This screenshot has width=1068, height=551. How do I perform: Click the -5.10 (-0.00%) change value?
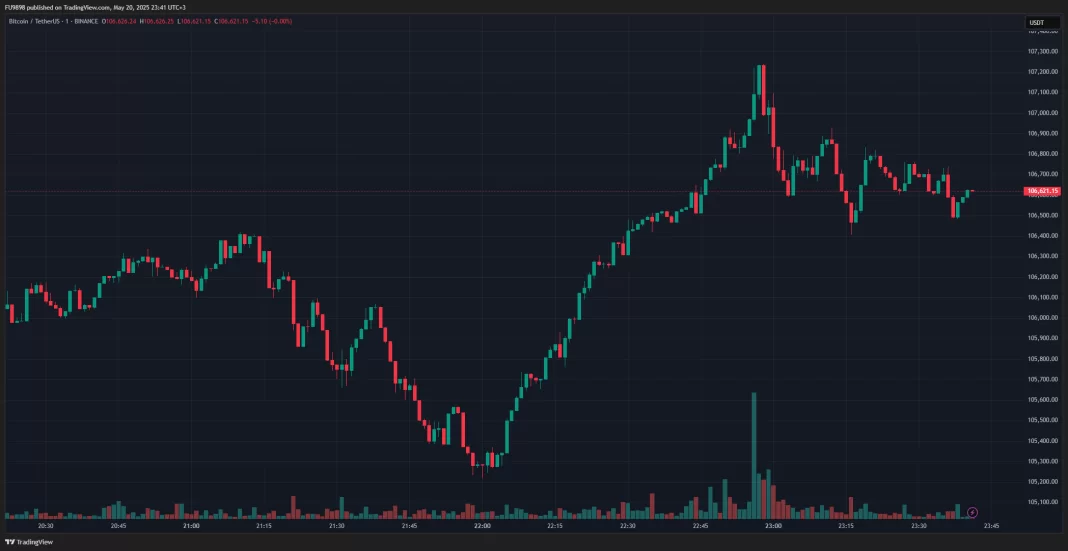(272, 23)
